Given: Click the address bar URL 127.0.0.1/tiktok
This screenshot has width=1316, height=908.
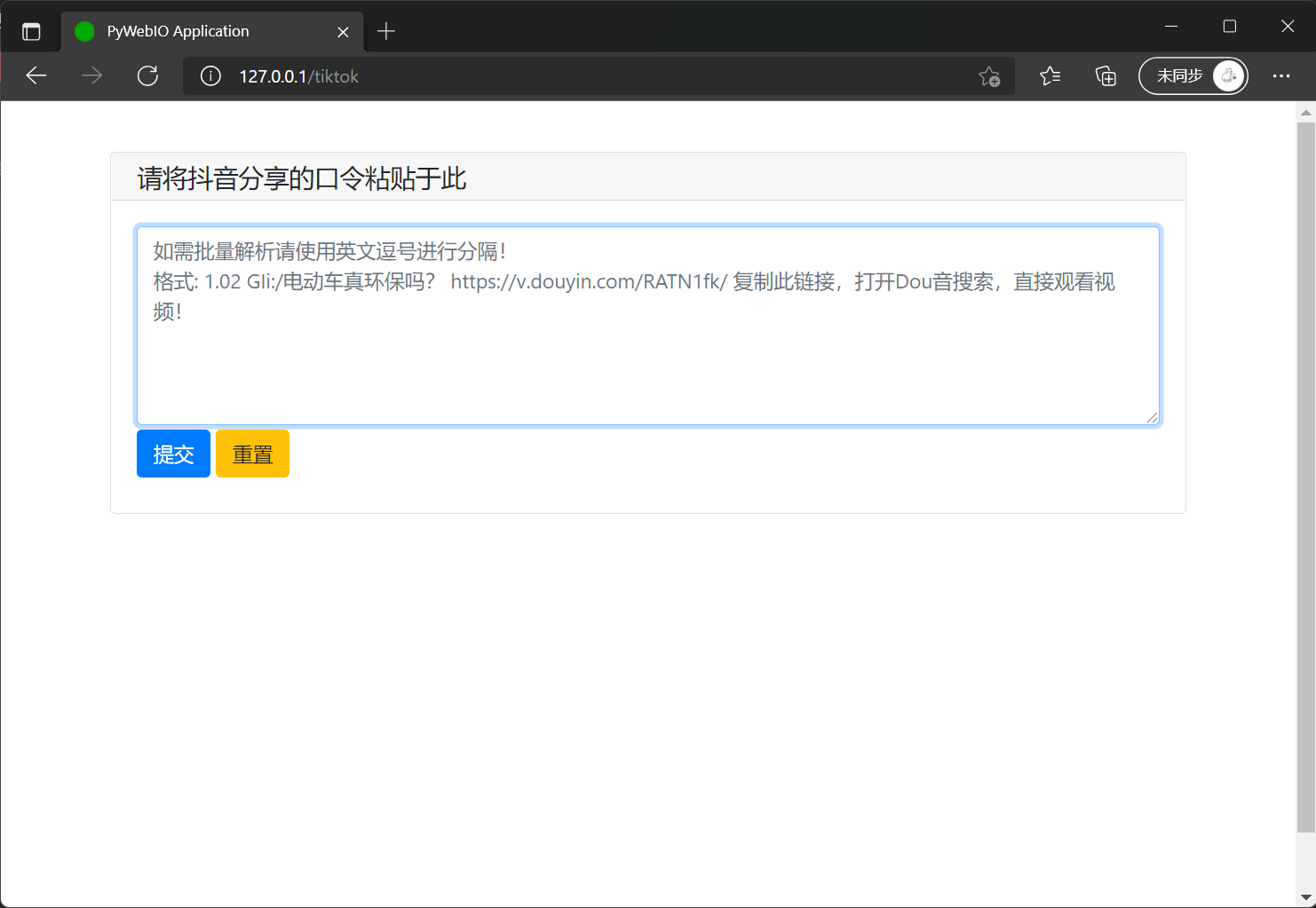Looking at the screenshot, I should tap(298, 76).
